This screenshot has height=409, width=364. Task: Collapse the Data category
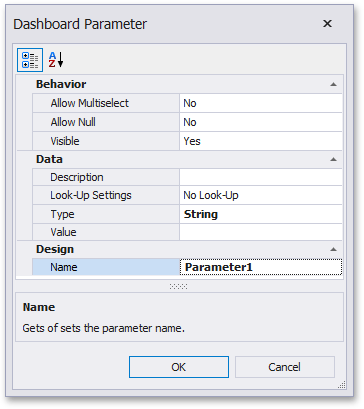coord(333,159)
